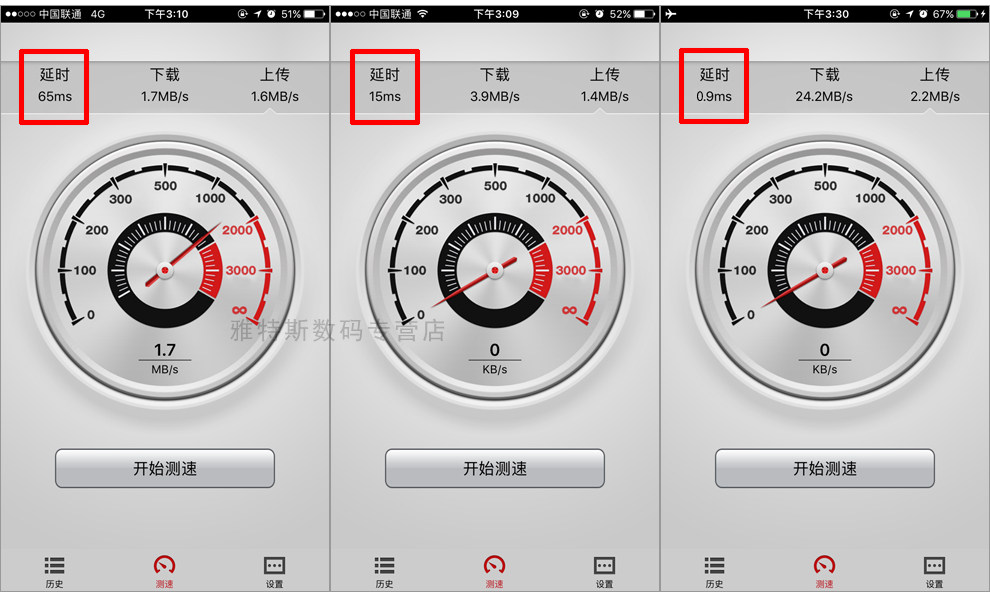Open 设置 icon on the 65ms latency screen

coord(274,572)
